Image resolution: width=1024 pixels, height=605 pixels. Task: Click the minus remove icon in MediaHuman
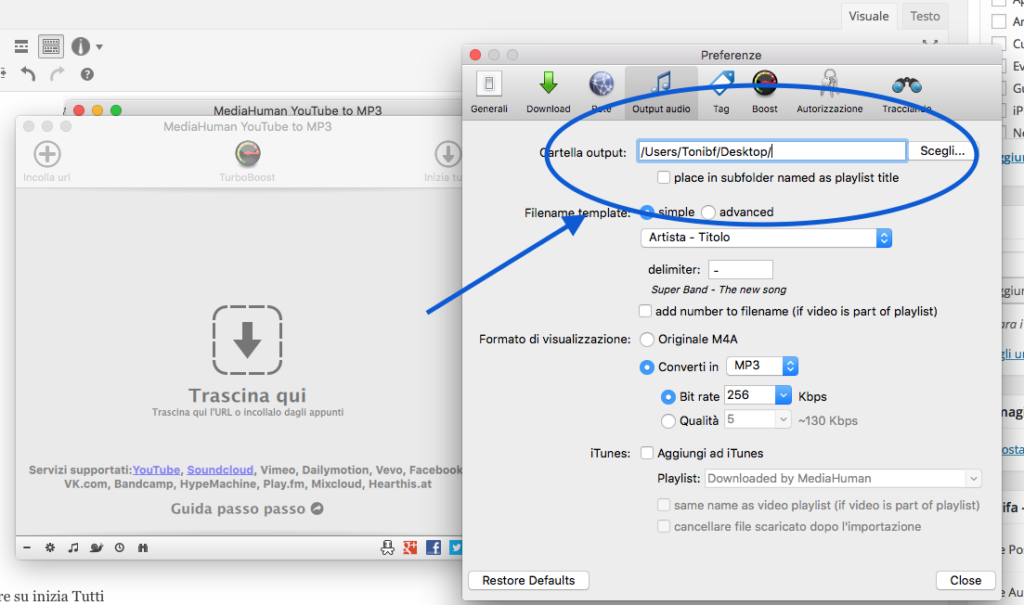[x=27, y=548]
